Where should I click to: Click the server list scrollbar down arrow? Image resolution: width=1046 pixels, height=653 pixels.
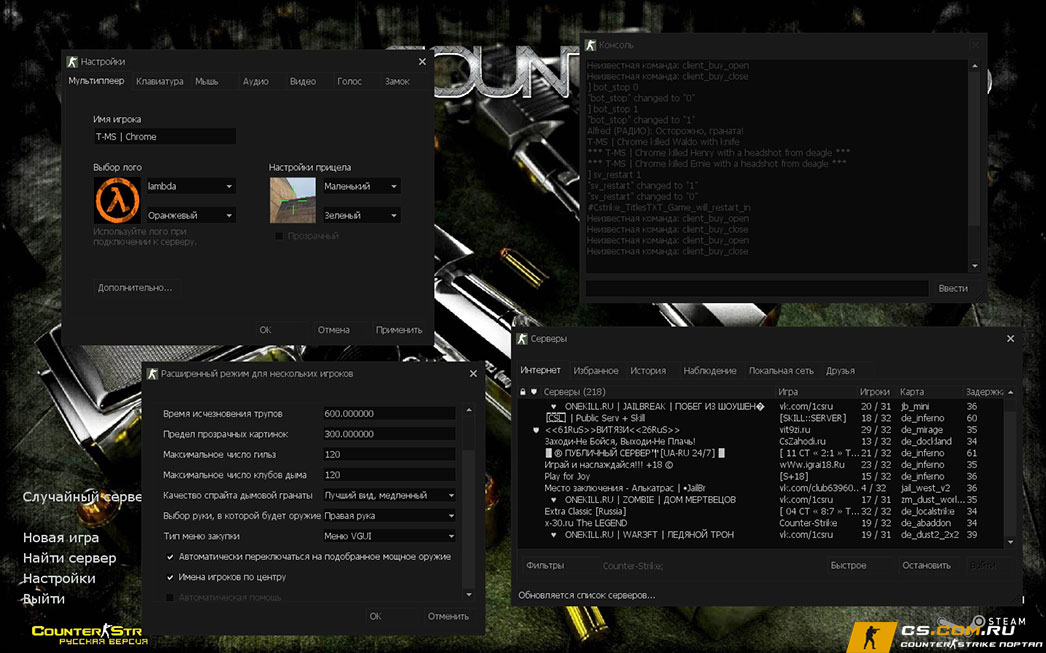1011,542
